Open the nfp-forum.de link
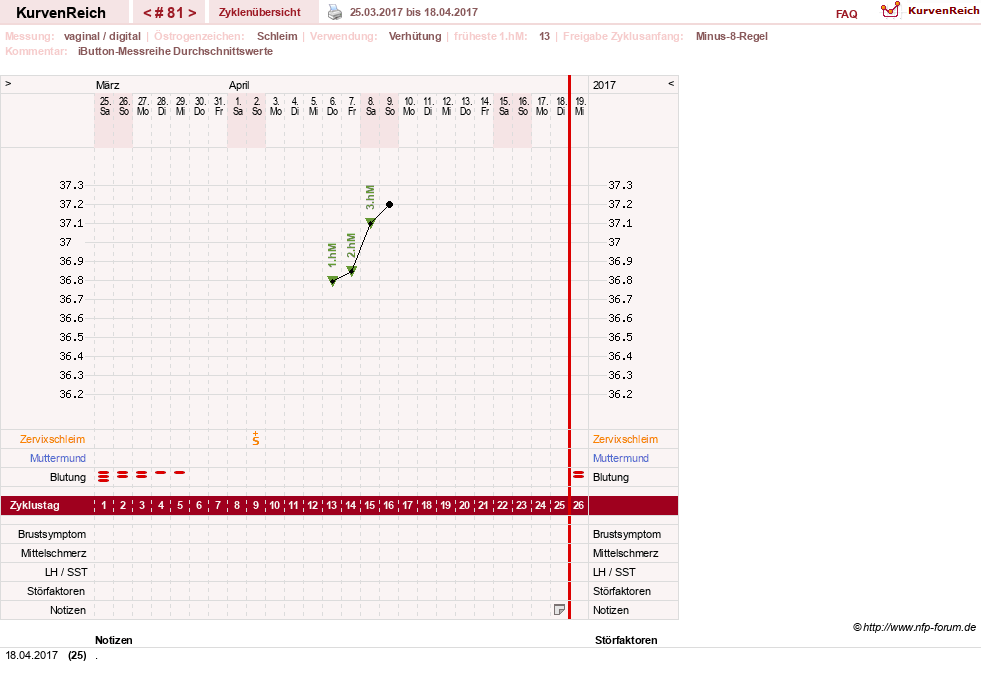 coord(914,627)
